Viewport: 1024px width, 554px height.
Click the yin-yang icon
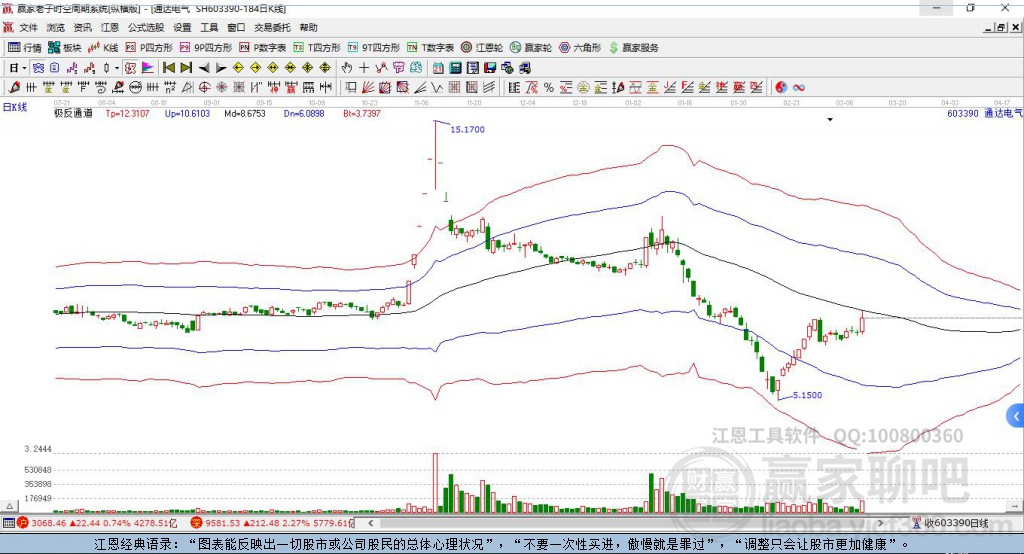(x=781, y=88)
